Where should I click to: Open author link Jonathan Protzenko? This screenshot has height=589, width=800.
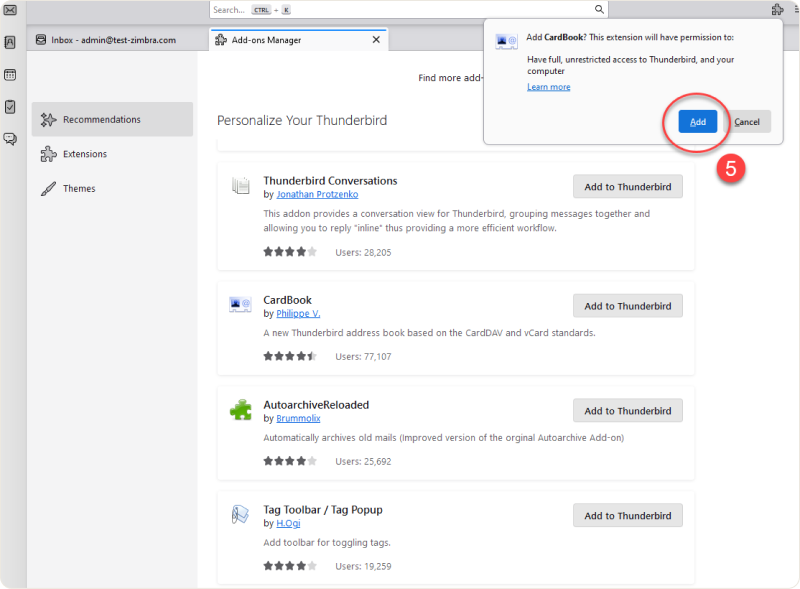click(317, 194)
